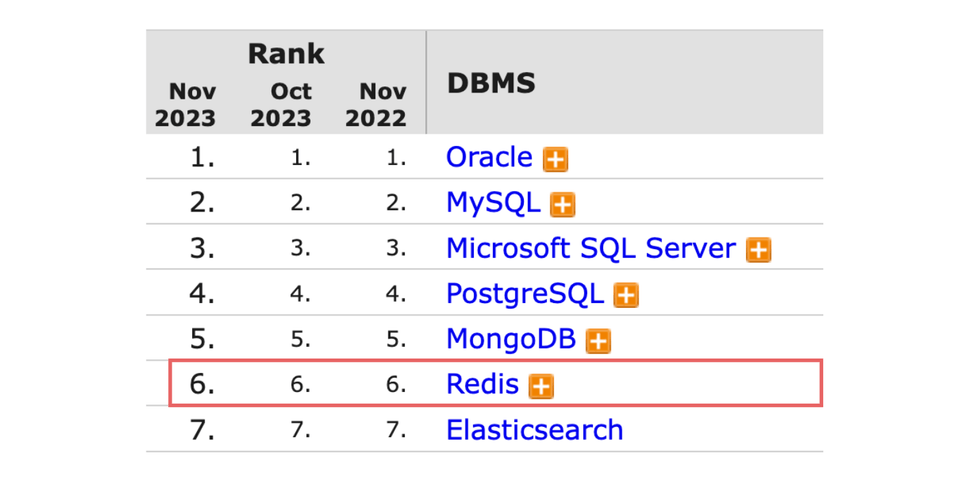Click plus icon beside Microsoft SQL Server
The width and height of the screenshot is (960, 501).
[x=759, y=249]
